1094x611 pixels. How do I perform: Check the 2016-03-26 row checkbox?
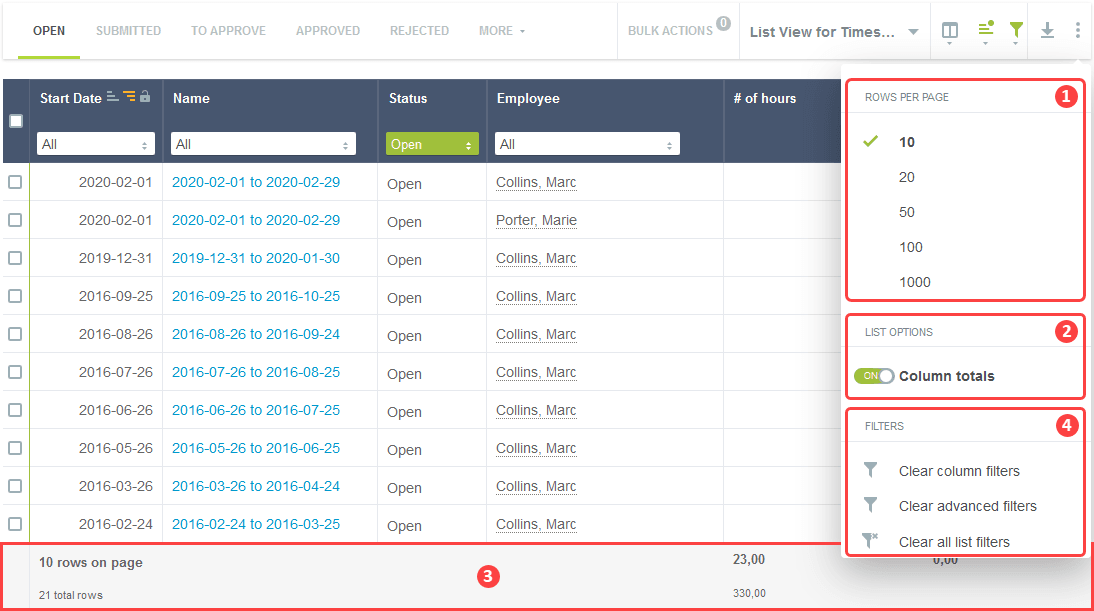point(15,486)
